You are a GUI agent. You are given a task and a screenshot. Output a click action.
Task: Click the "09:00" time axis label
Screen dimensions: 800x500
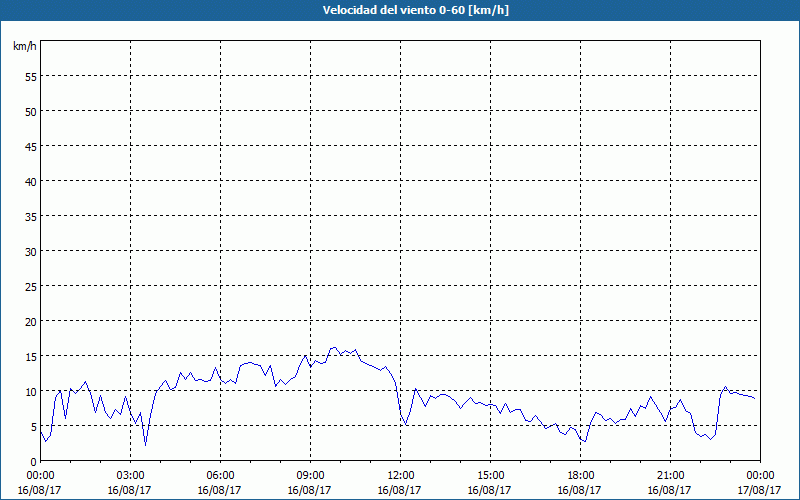tap(310, 476)
